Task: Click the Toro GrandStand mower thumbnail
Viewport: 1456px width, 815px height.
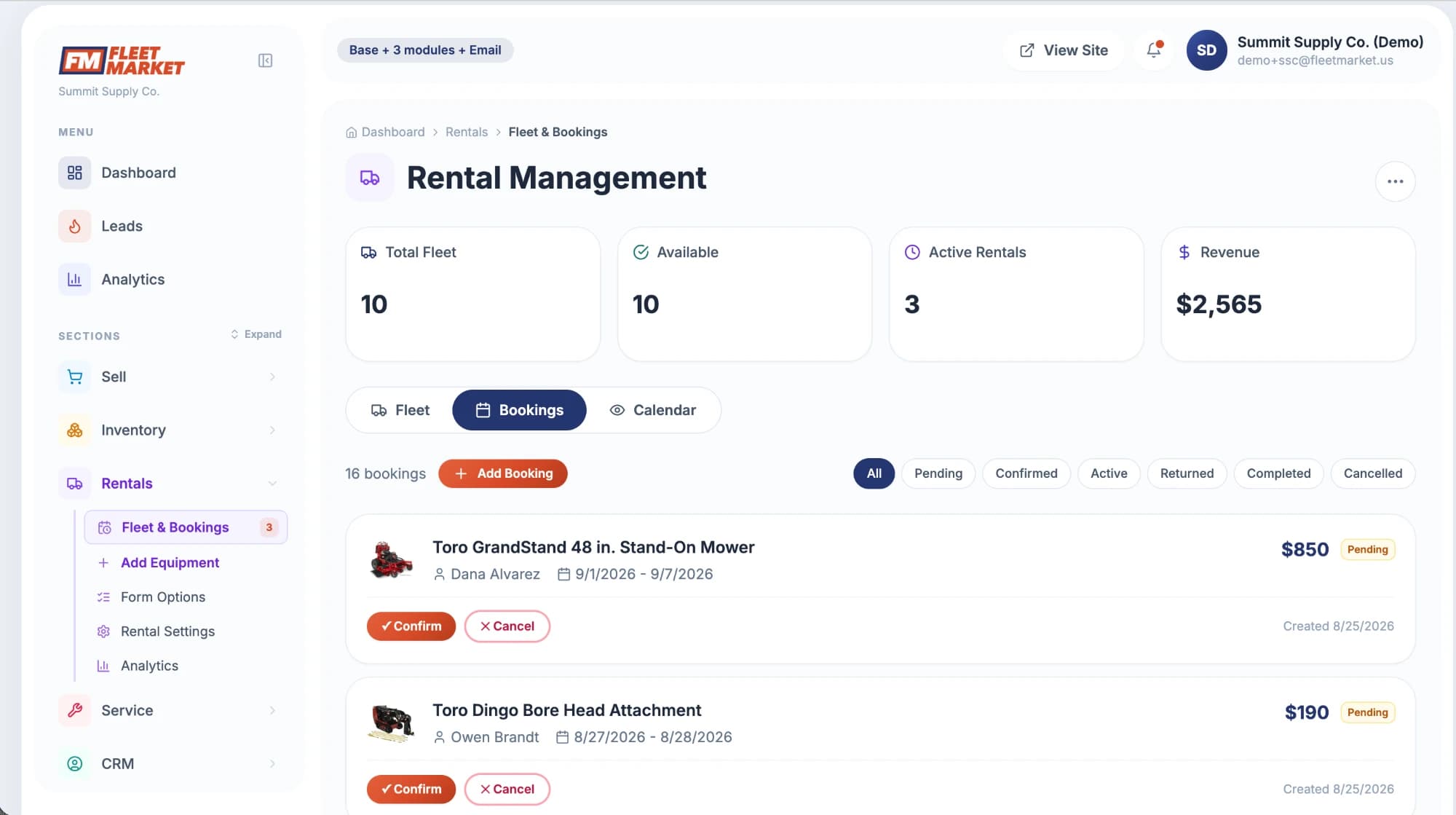Action: click(x=391, y=559)
